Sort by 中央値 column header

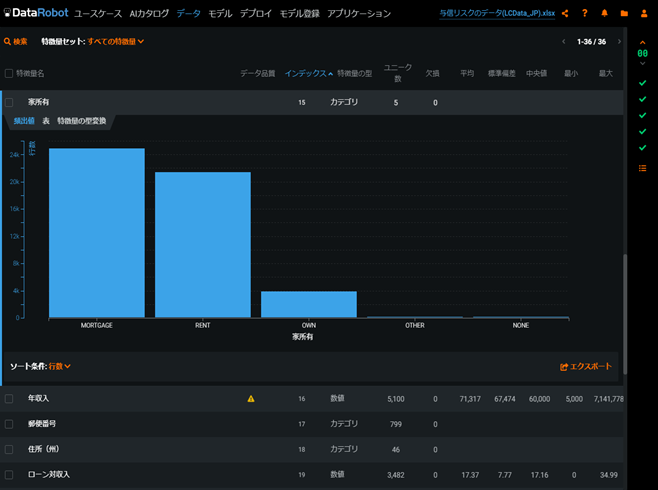tap(536, 73)
